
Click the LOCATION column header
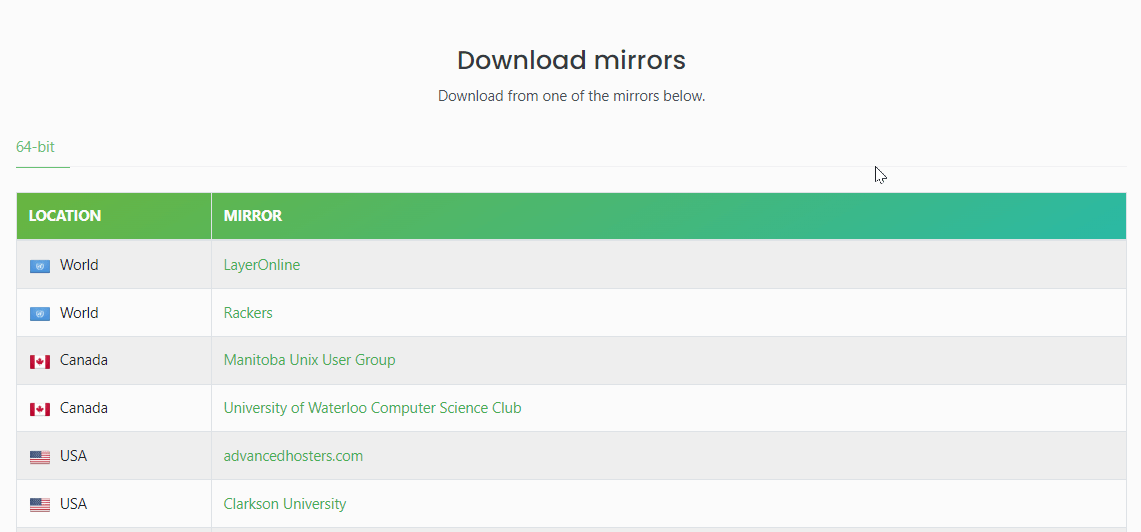coord(65,216)
